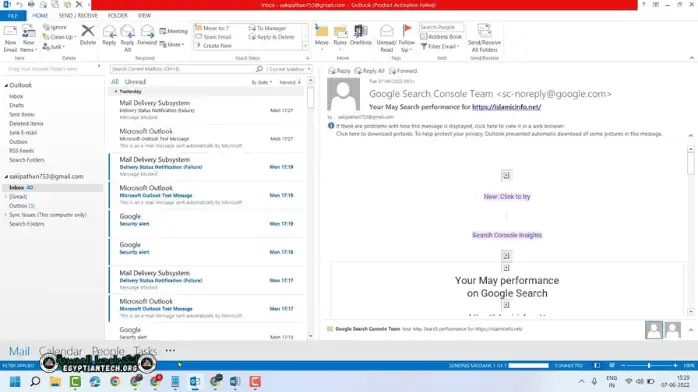Open Sync Issues (This computer only)
Image resolution: width=698 pixels, height=392 pixels.
coord(48,215)
